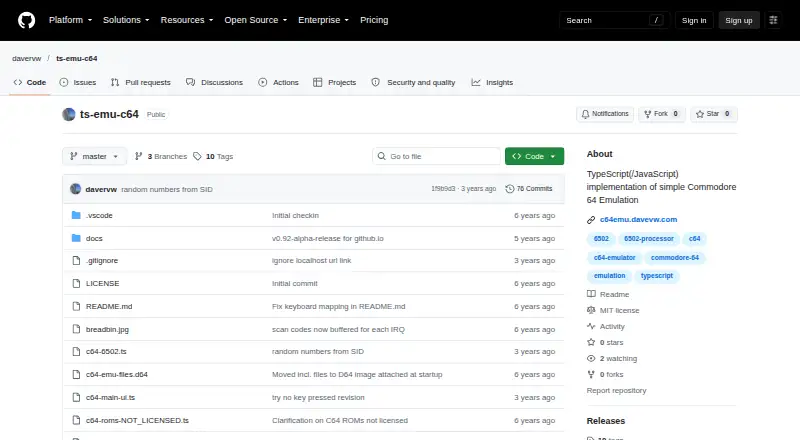Open the LICENSE file

click(103, 283)
